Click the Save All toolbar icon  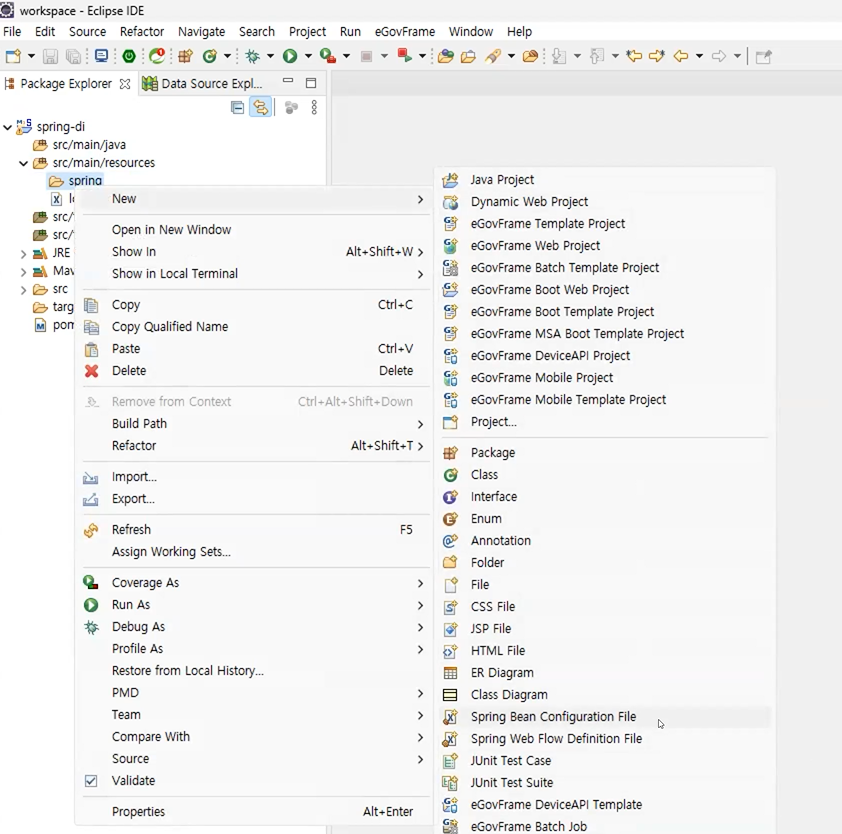[73, 56]
